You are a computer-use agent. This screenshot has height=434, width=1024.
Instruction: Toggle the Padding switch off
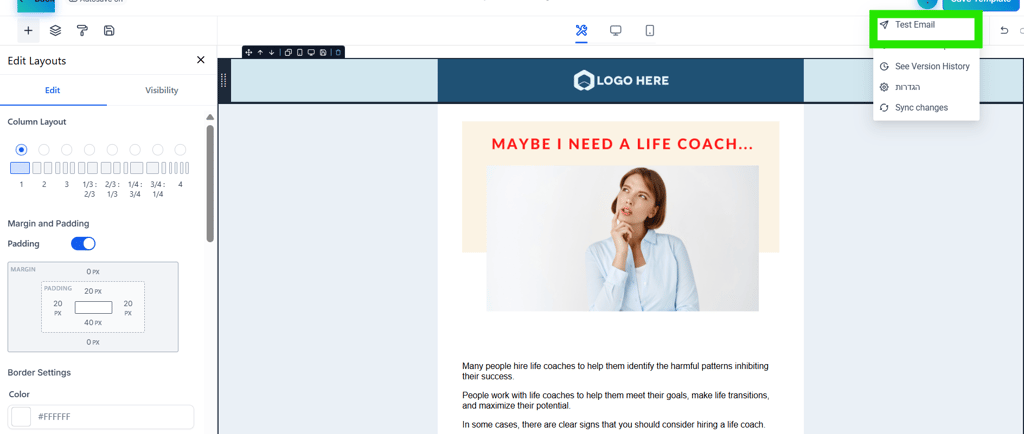[x=84, y=243]
